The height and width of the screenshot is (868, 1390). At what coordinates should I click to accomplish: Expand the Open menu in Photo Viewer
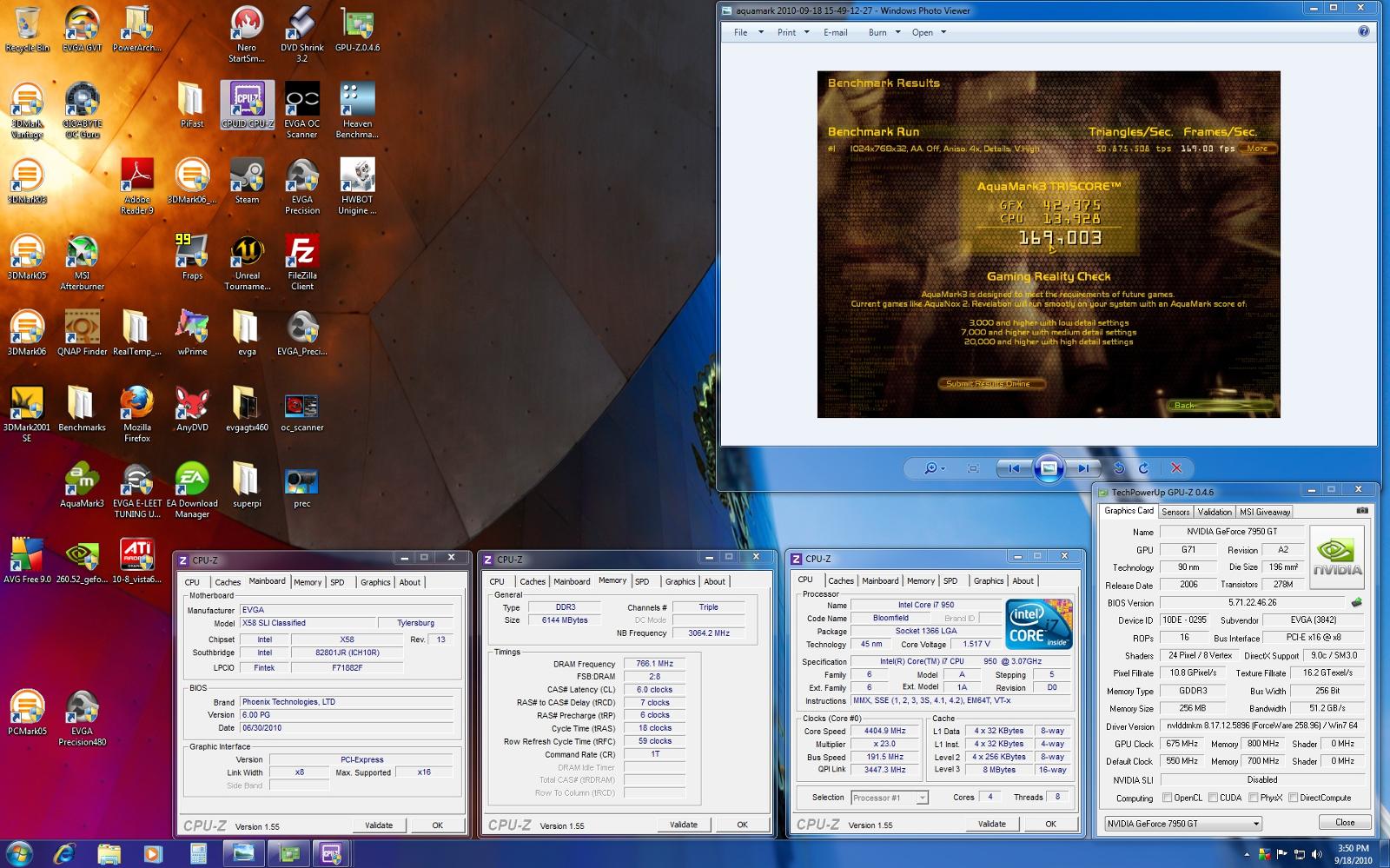(929, 32)
